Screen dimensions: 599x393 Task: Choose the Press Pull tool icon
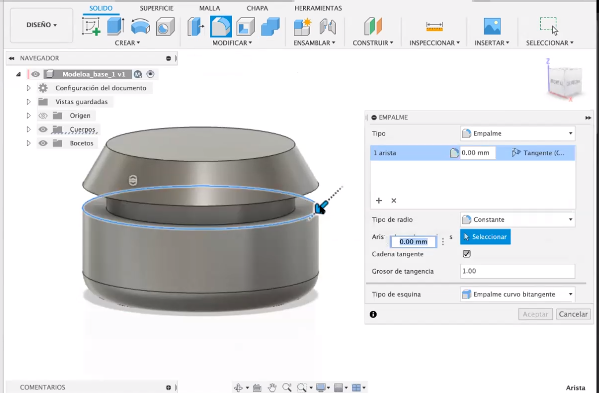(196, 27)
